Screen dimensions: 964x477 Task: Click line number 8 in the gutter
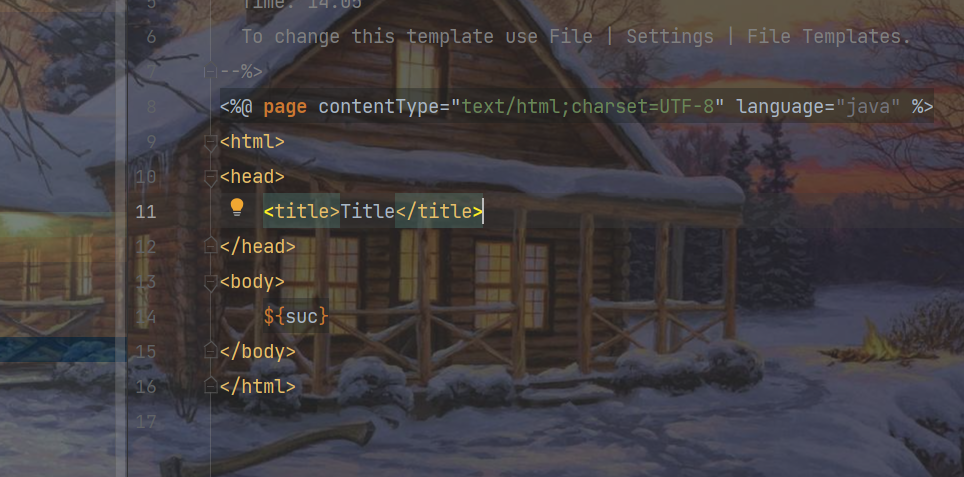click(x=151, y=107)
